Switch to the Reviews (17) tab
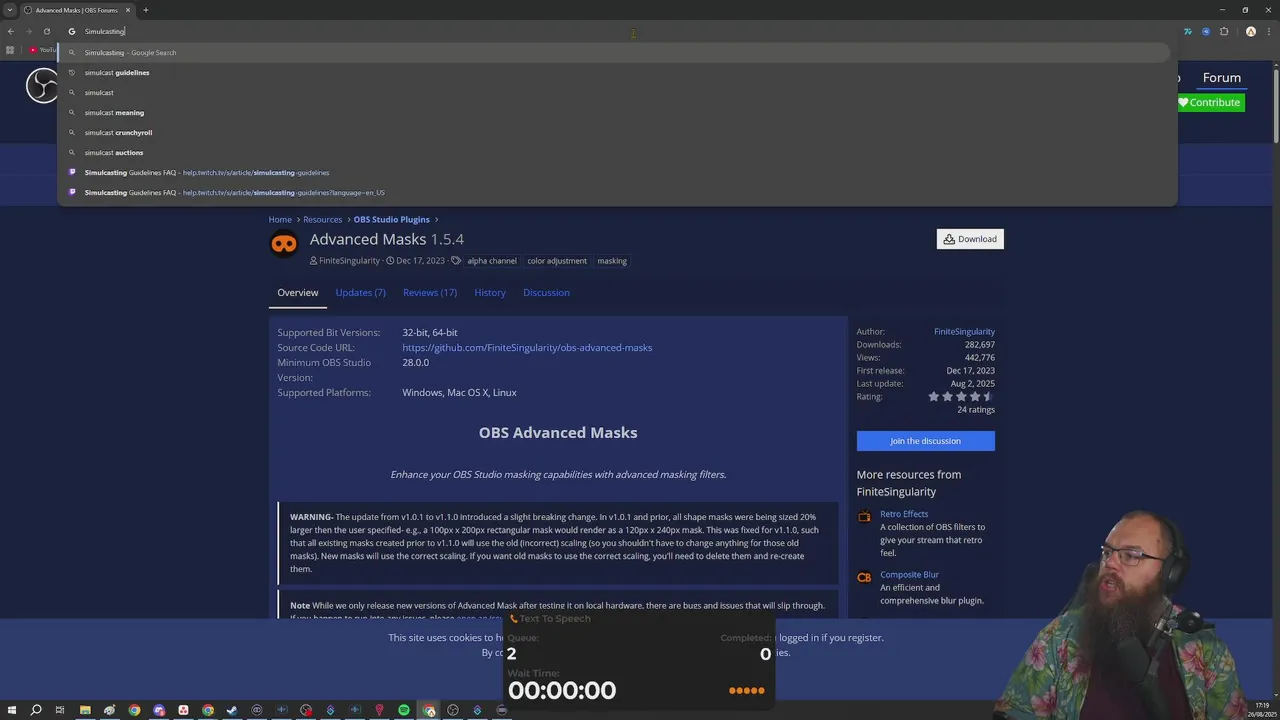This screenshot has height=720, width=1280. point(430,292)
